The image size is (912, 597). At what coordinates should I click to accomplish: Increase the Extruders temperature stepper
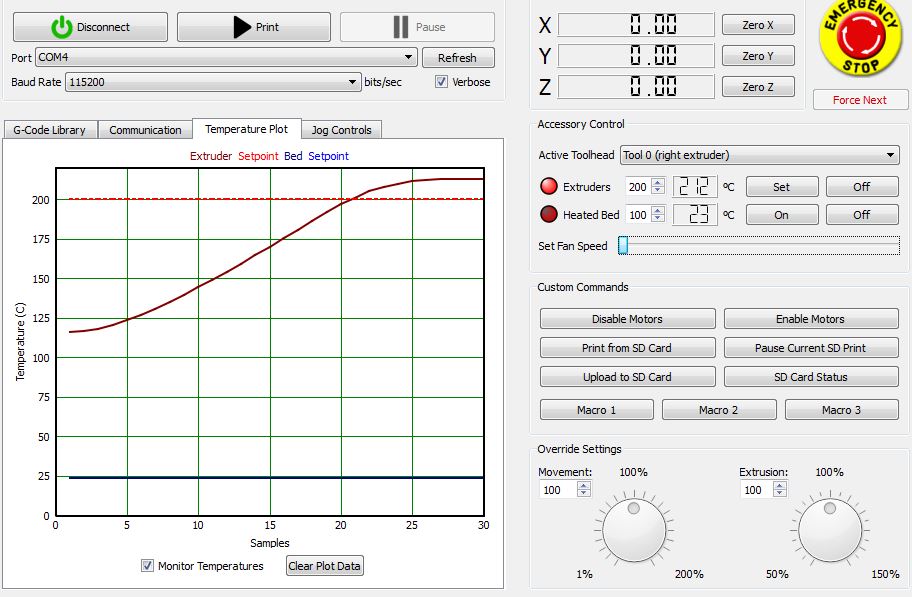click(657, 182)
